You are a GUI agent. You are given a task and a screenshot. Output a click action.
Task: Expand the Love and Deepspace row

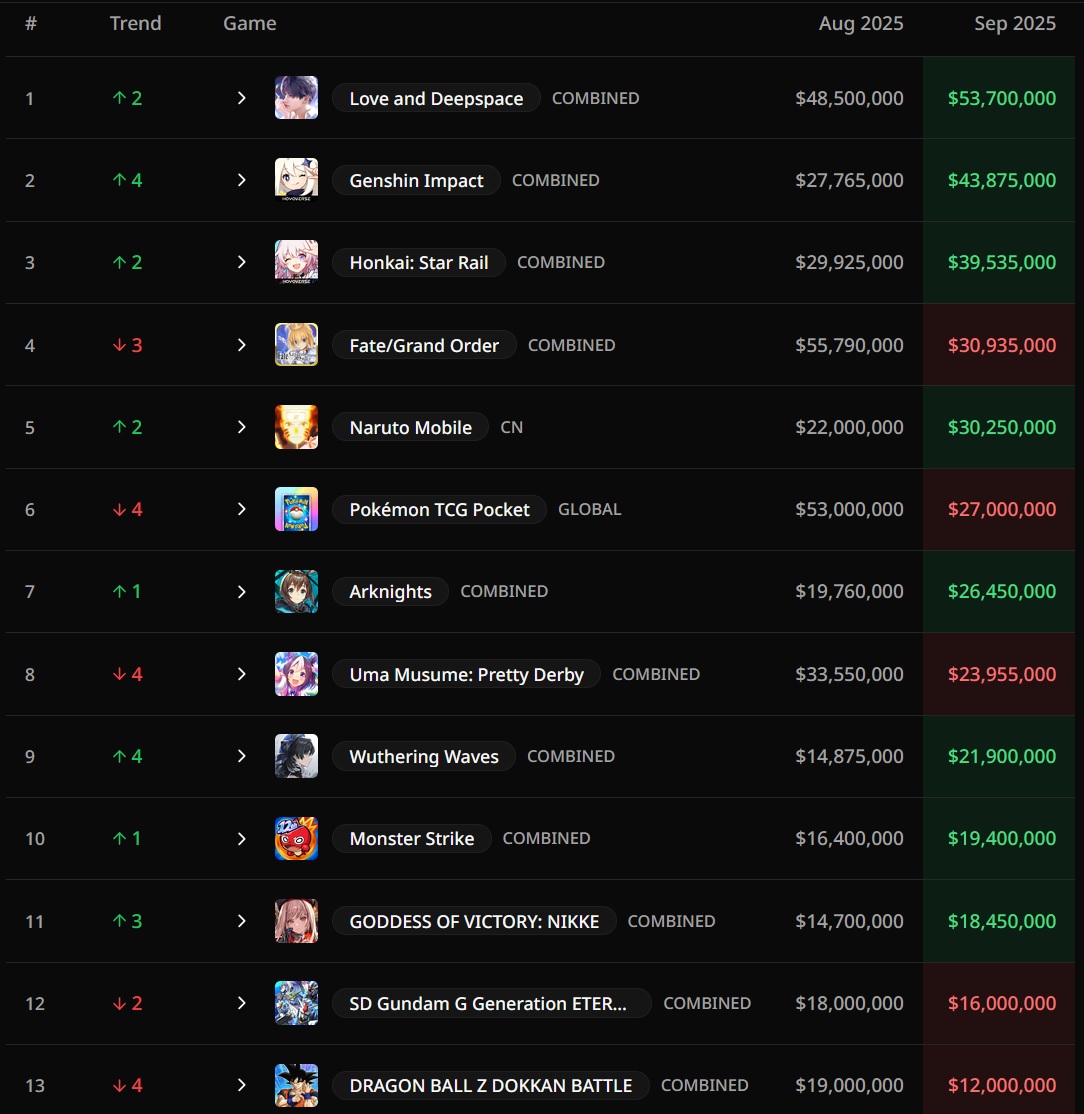click(x=242, y=98)
